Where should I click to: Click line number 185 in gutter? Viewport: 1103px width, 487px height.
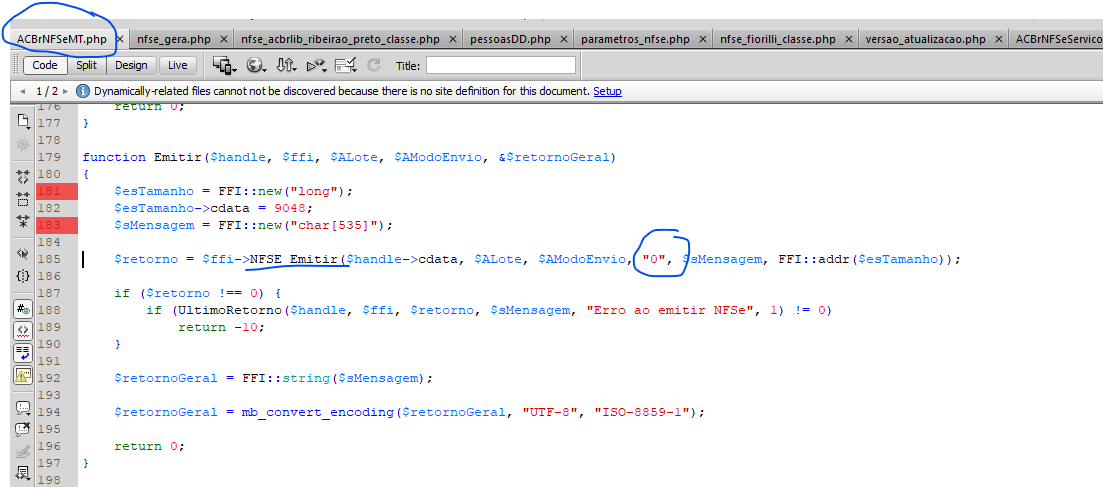click(49, 259)
